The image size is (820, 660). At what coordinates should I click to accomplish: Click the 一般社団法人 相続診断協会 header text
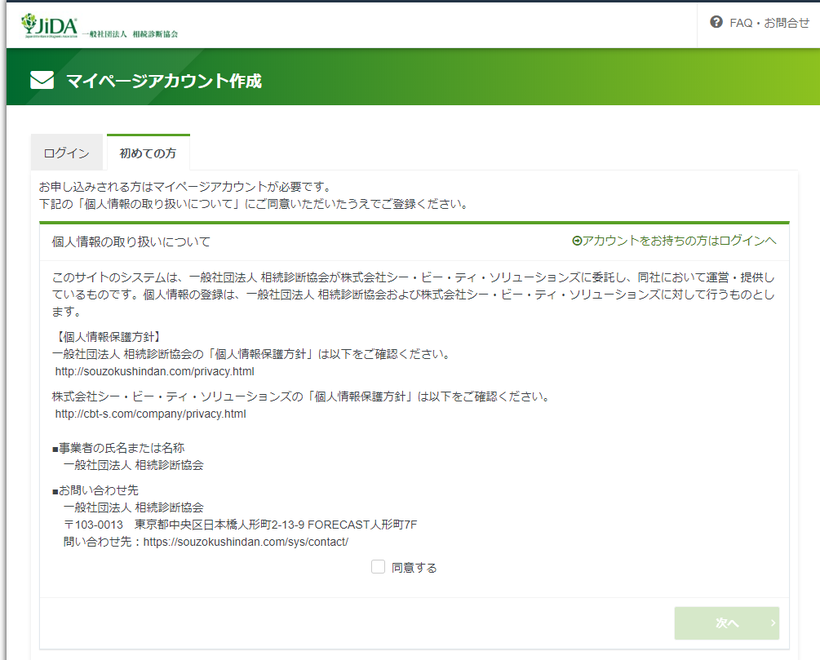130,34
